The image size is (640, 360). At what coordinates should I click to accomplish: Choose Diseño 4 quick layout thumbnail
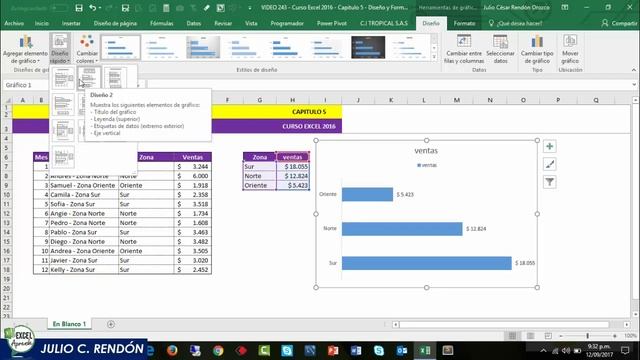pyautogui.click(x=62, y=104)
